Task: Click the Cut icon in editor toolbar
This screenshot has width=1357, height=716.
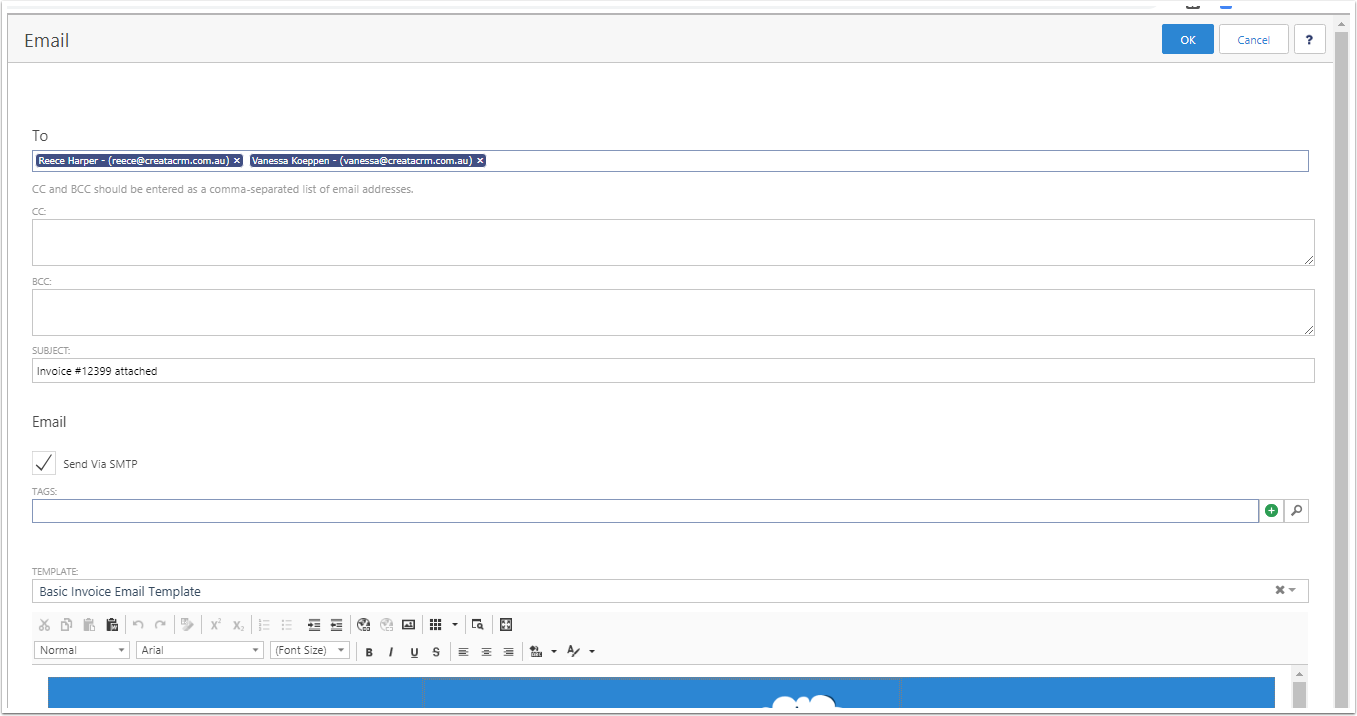Action: pos(44,625)
